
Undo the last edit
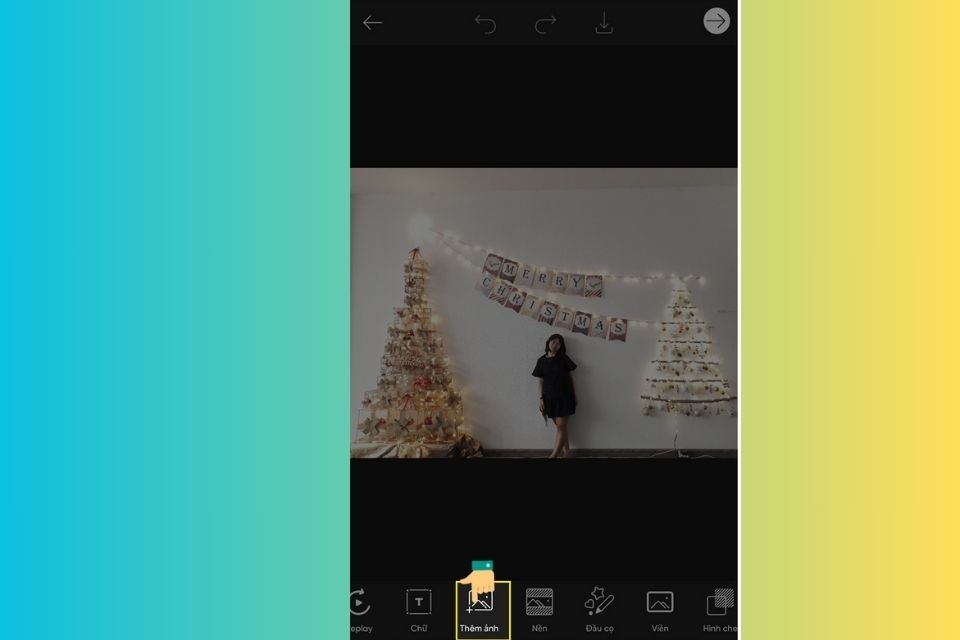[x=486, y=24]
